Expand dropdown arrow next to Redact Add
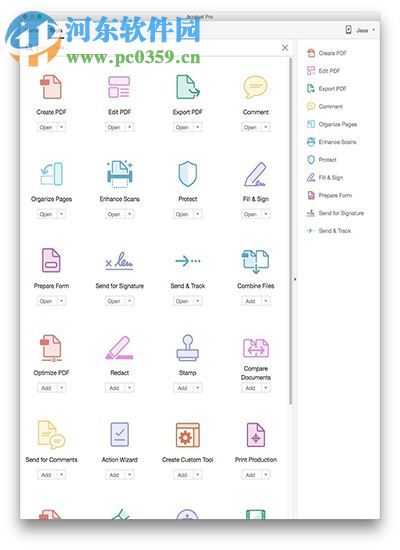The width and height of the screenshot is (400, 550). [x=129, y=388]
